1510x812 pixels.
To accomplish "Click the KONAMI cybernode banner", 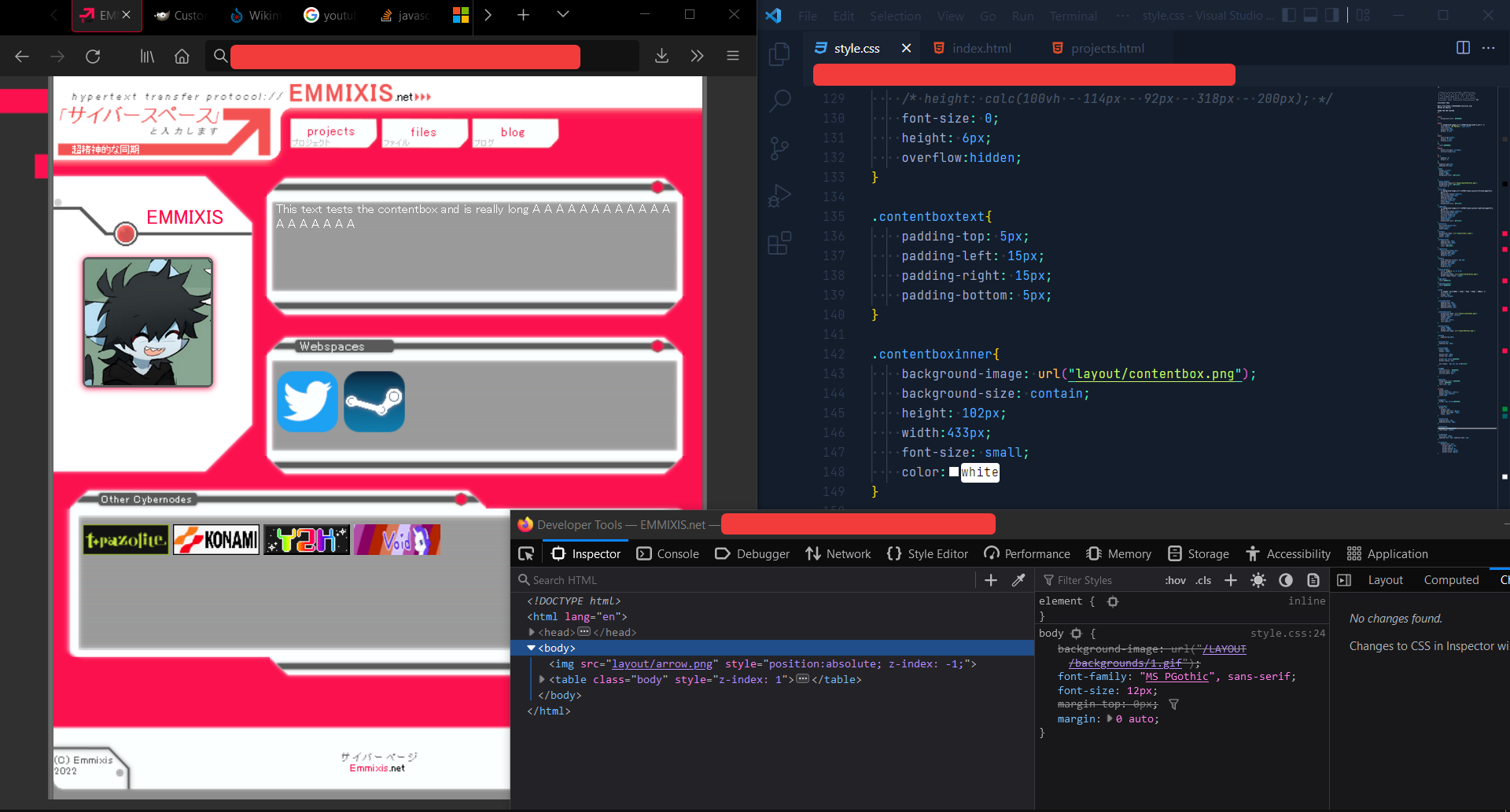I will point(216,540).
